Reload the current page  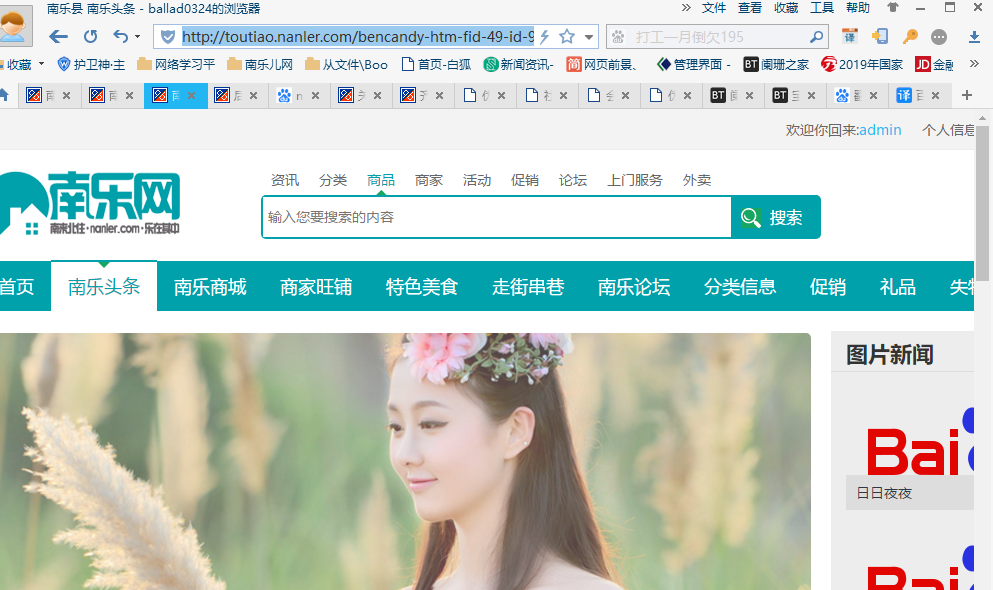coord(90,37)
